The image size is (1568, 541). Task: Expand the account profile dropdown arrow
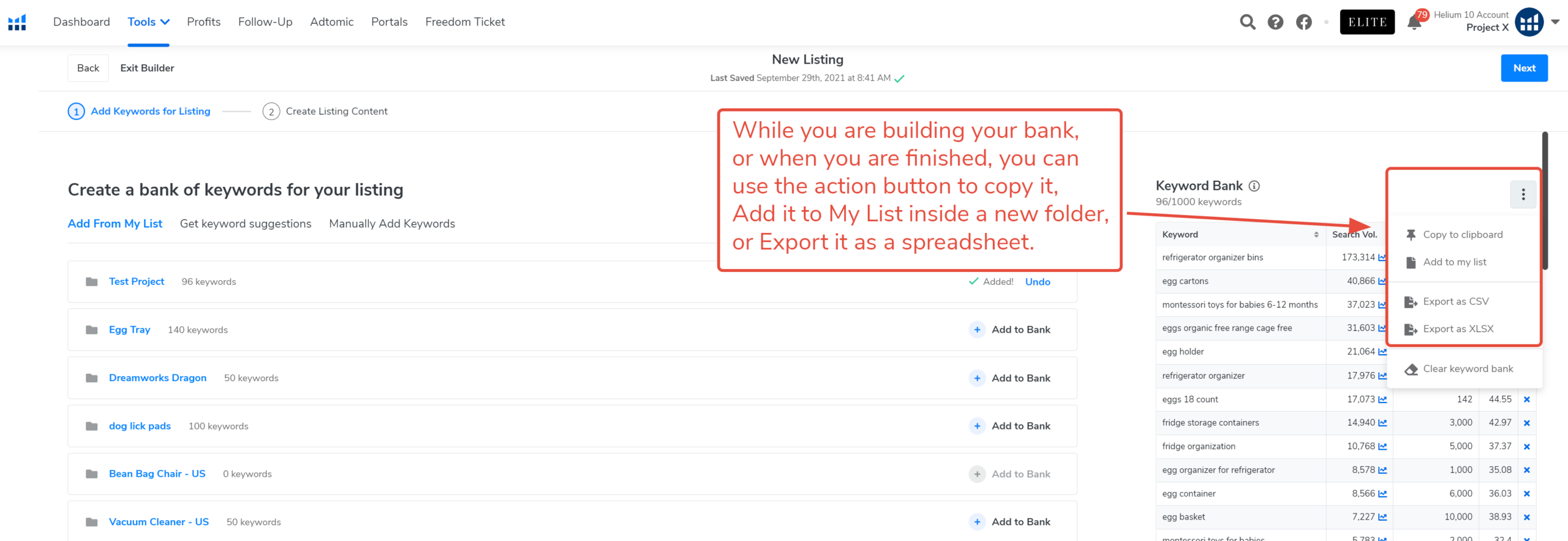click(1555, 22)
